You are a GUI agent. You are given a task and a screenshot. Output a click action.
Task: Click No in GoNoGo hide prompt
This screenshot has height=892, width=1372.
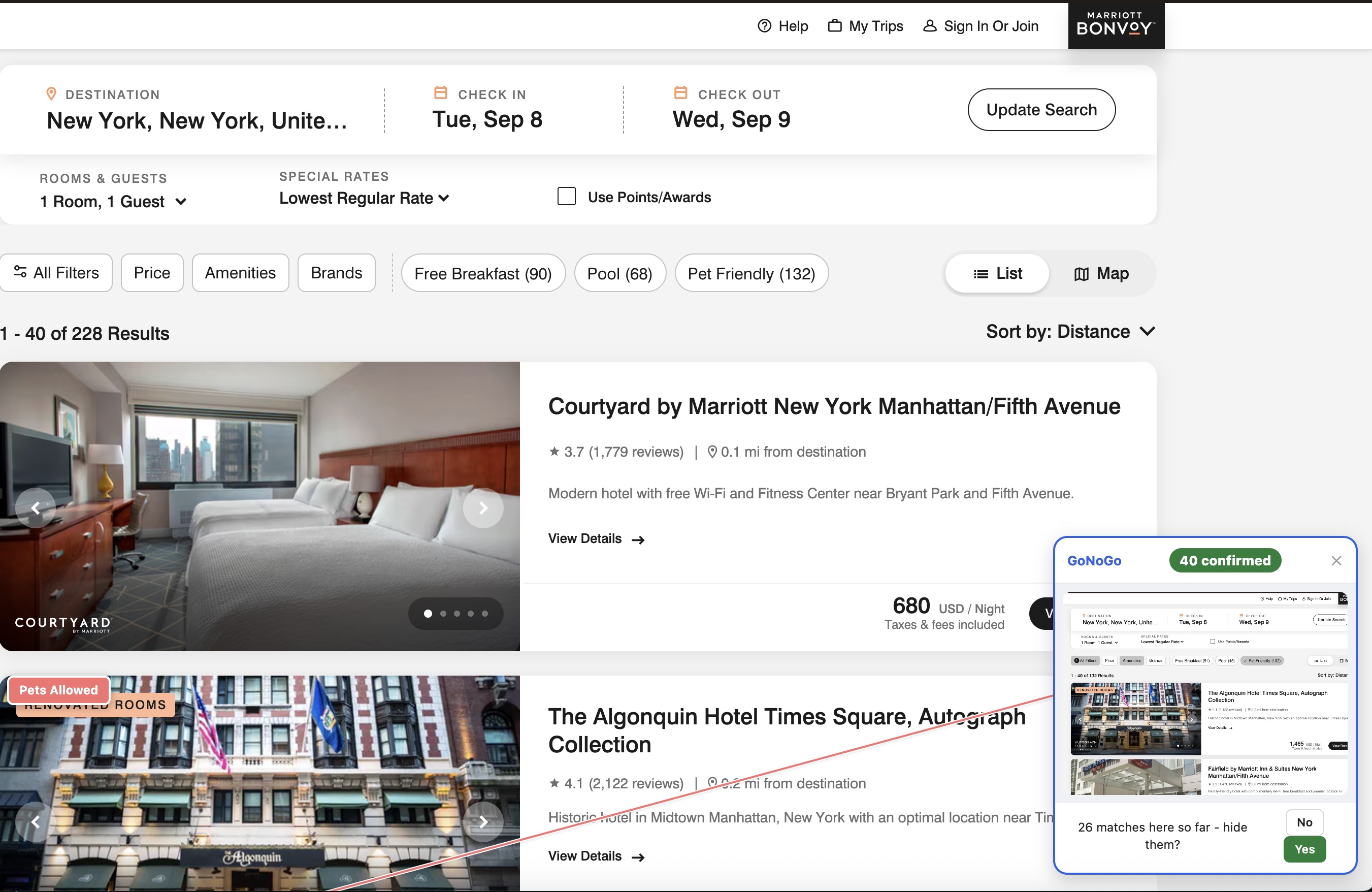(x=1304, y=822)
